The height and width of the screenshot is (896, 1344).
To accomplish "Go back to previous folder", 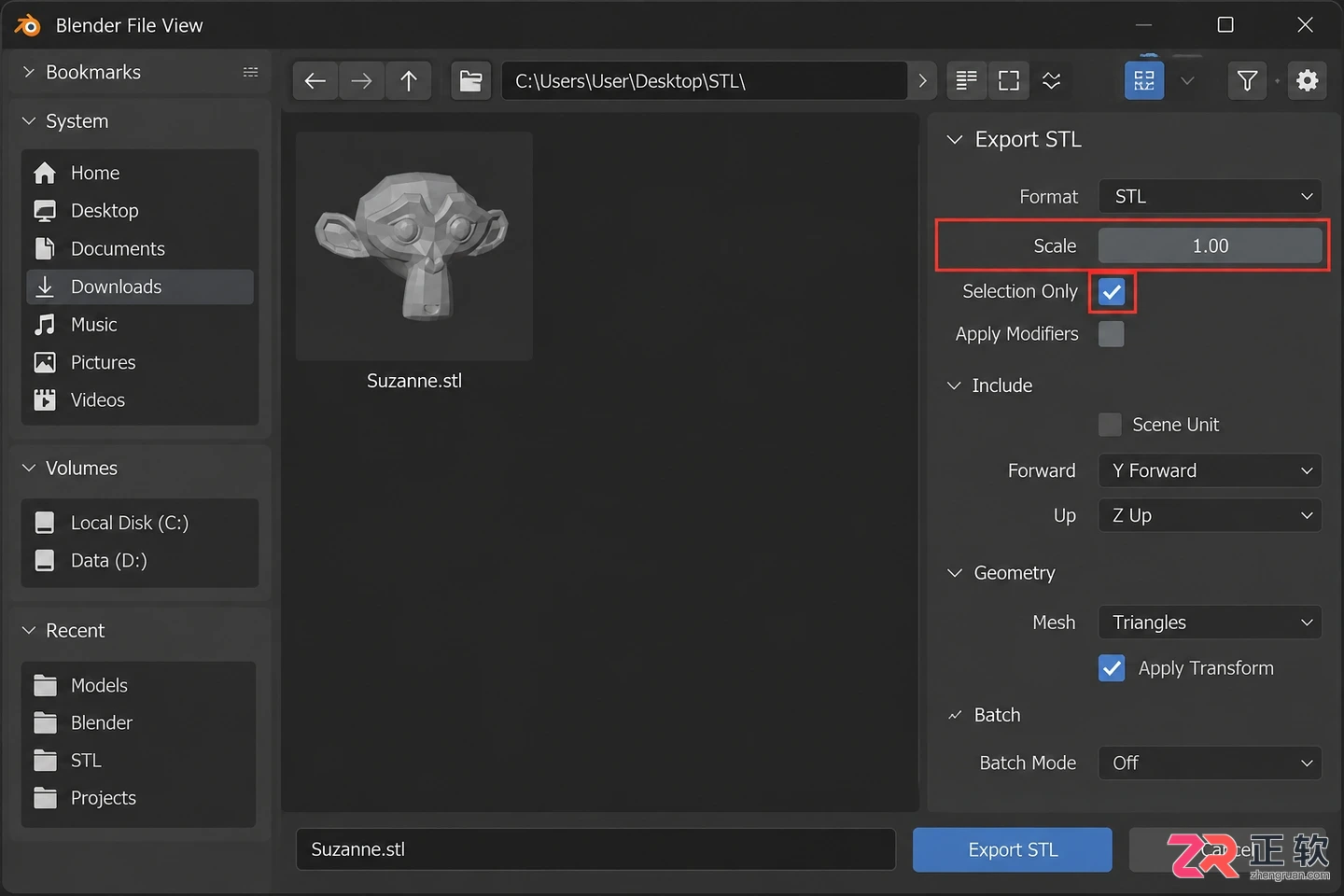I will coord(315,81).
